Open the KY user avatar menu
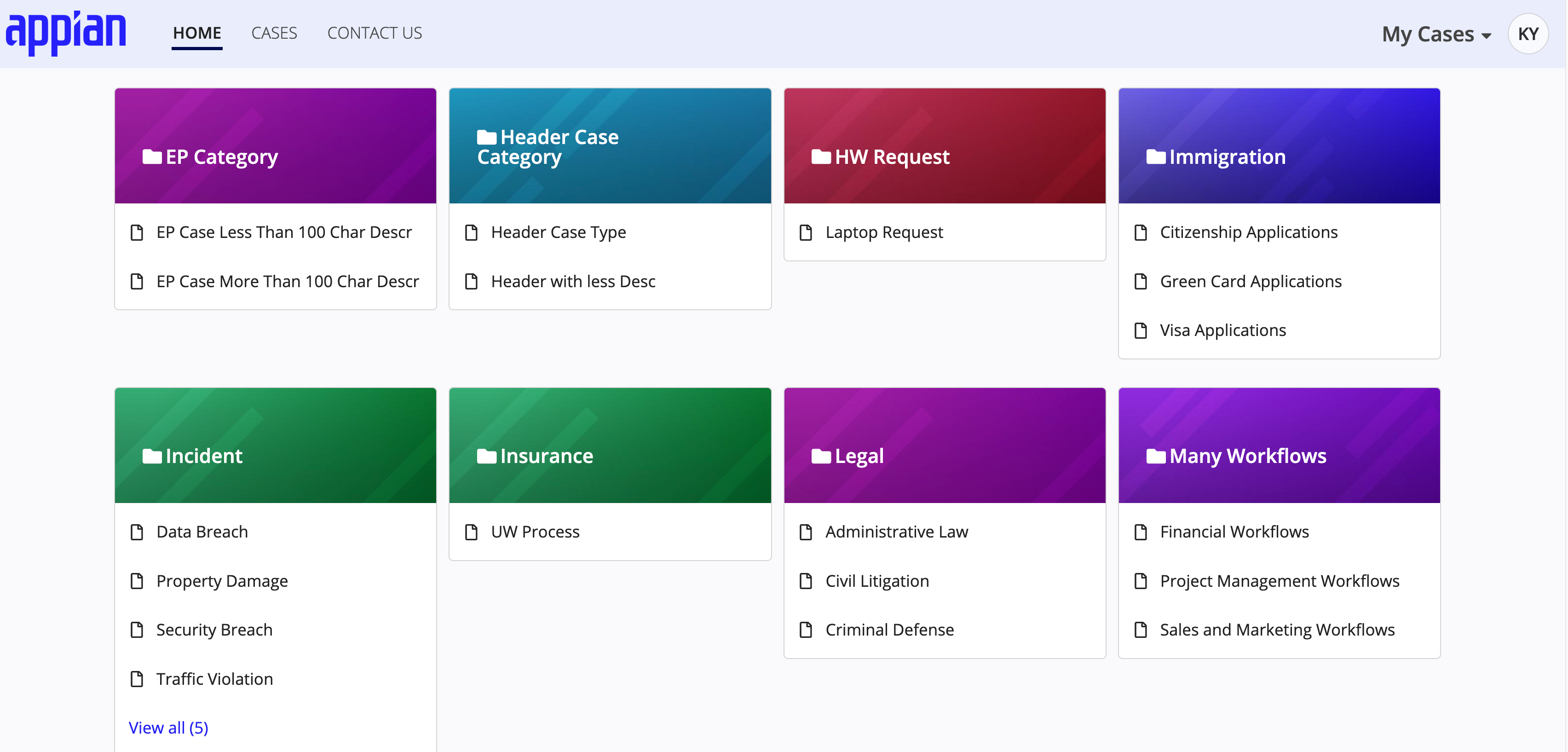1568x752 pixels. pyautogui.click(x=1528, y=34)
